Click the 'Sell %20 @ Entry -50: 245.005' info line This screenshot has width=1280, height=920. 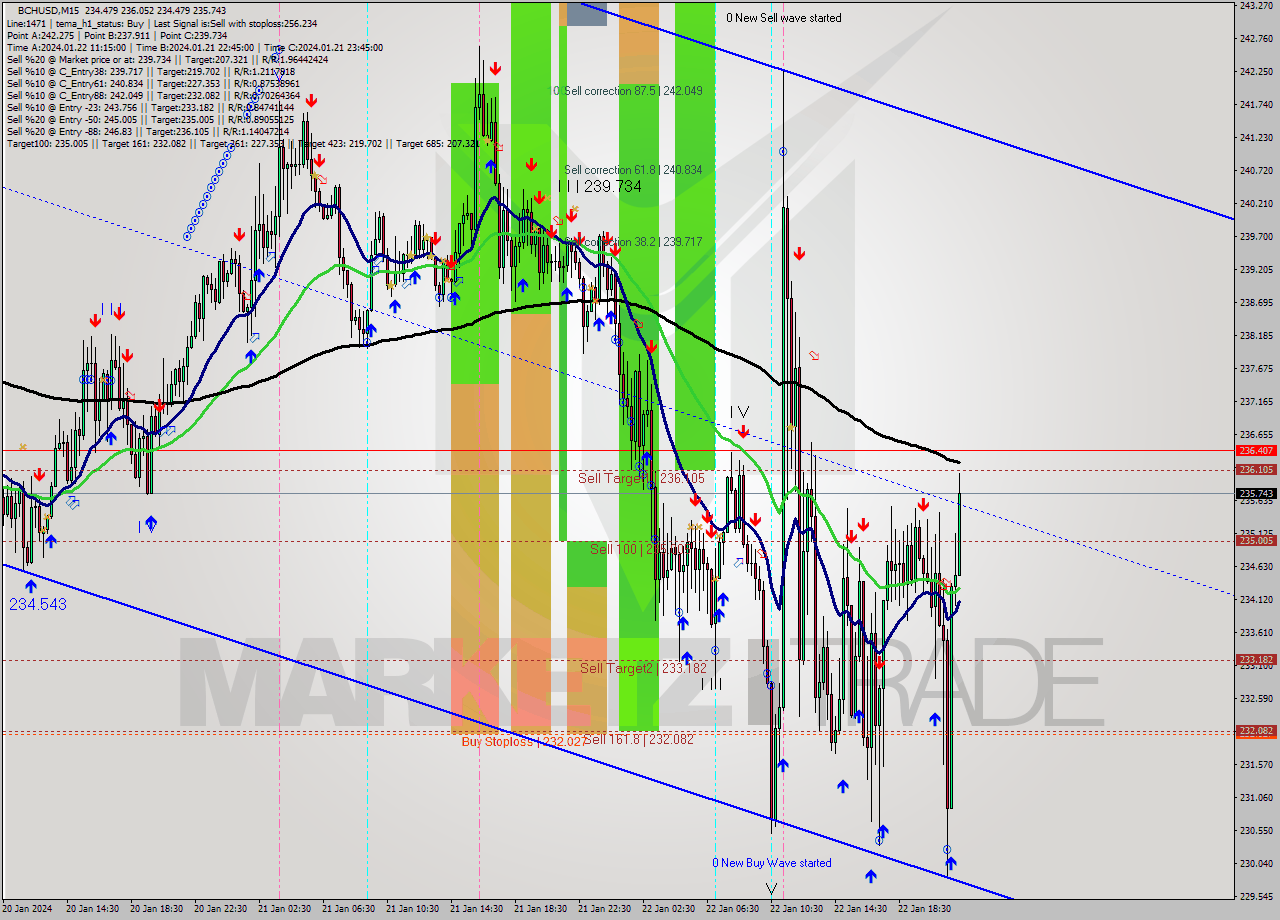coord(150,119)
